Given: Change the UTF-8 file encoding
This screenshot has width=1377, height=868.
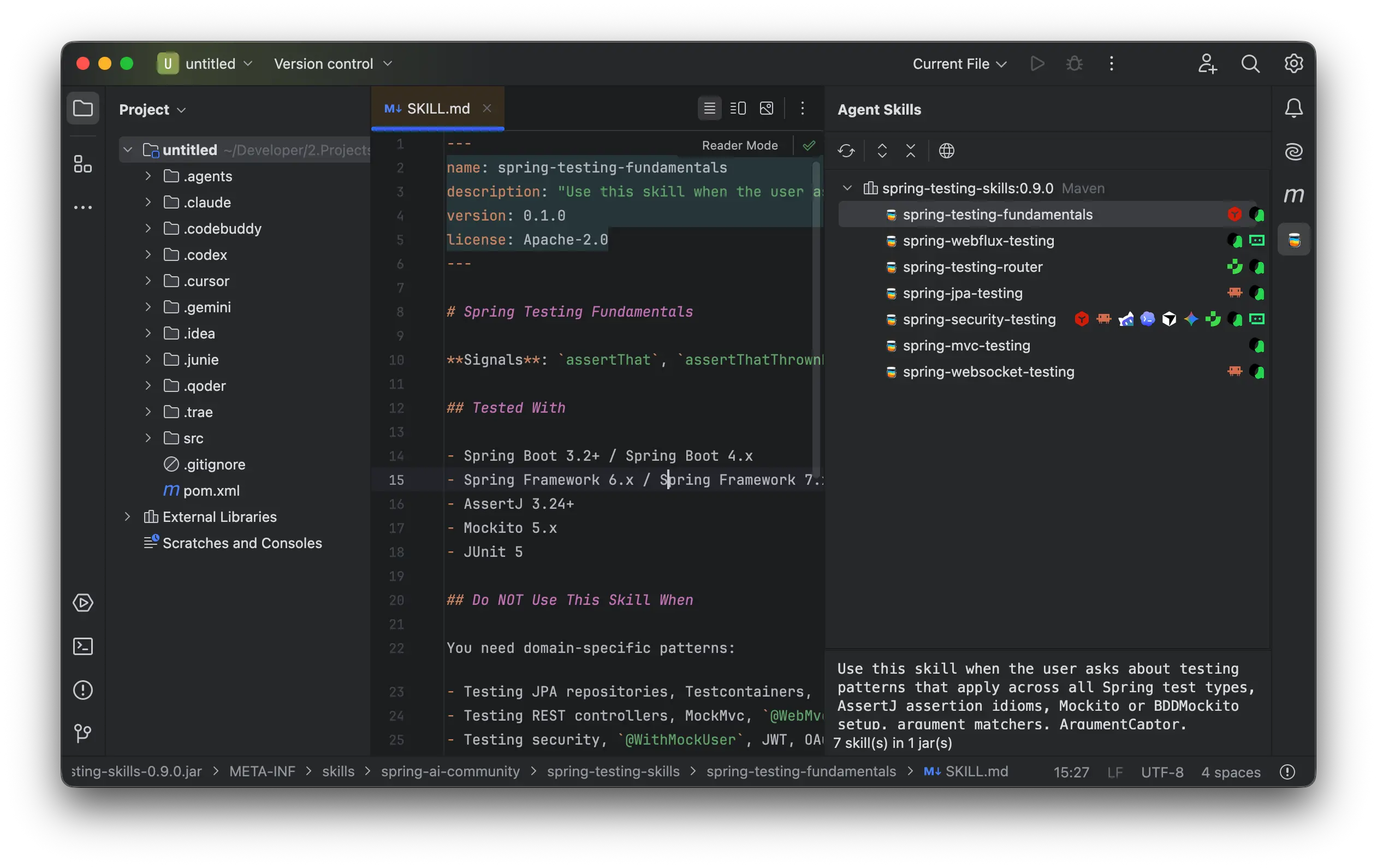Looking at the screenshot, I should pyautogui.click(x=1162, y=772).
